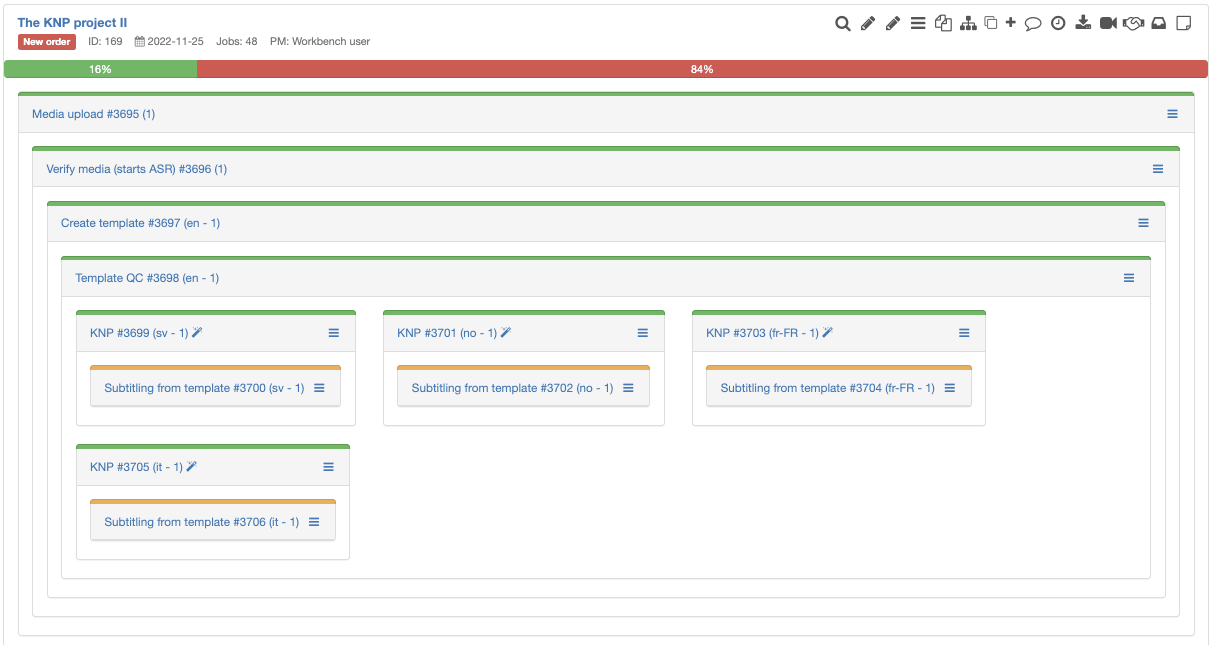This screenshot has height=645, width=1216.
Task: Click the calendar icon beside 2022-11-25
Action: [140, 42]
